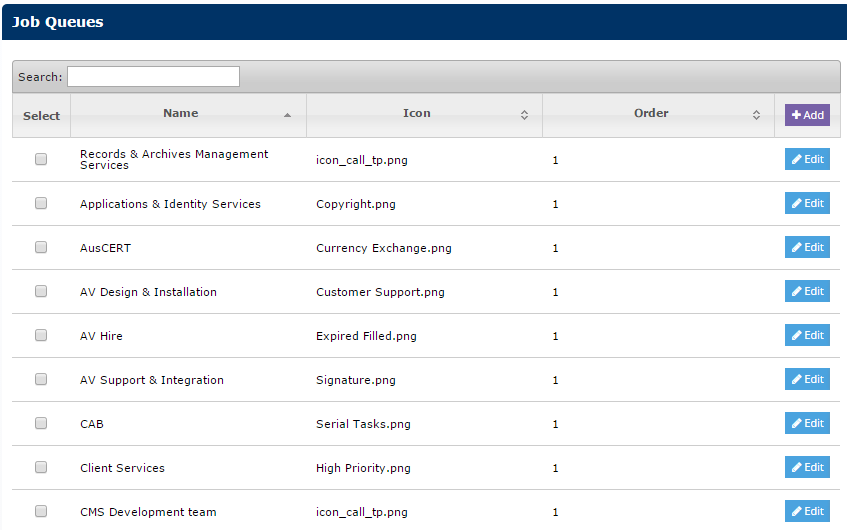Check the AusCERT row checkbox

[41, 247]
